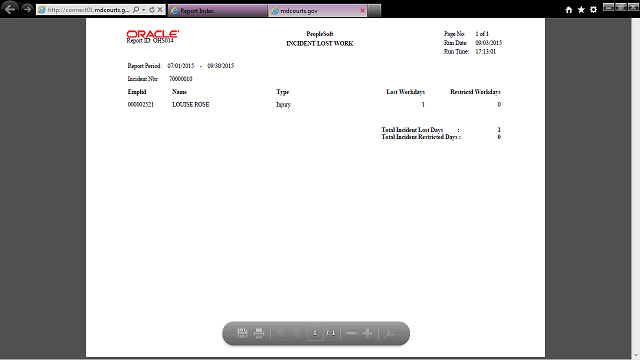Click the 'Lost Workdays' column header
640x360 pixels.
(x=405, y=92)
